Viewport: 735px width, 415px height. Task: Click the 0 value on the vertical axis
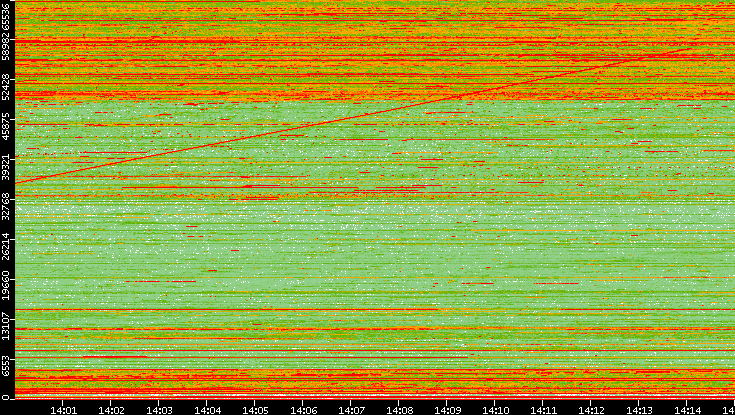coord(5,398)
